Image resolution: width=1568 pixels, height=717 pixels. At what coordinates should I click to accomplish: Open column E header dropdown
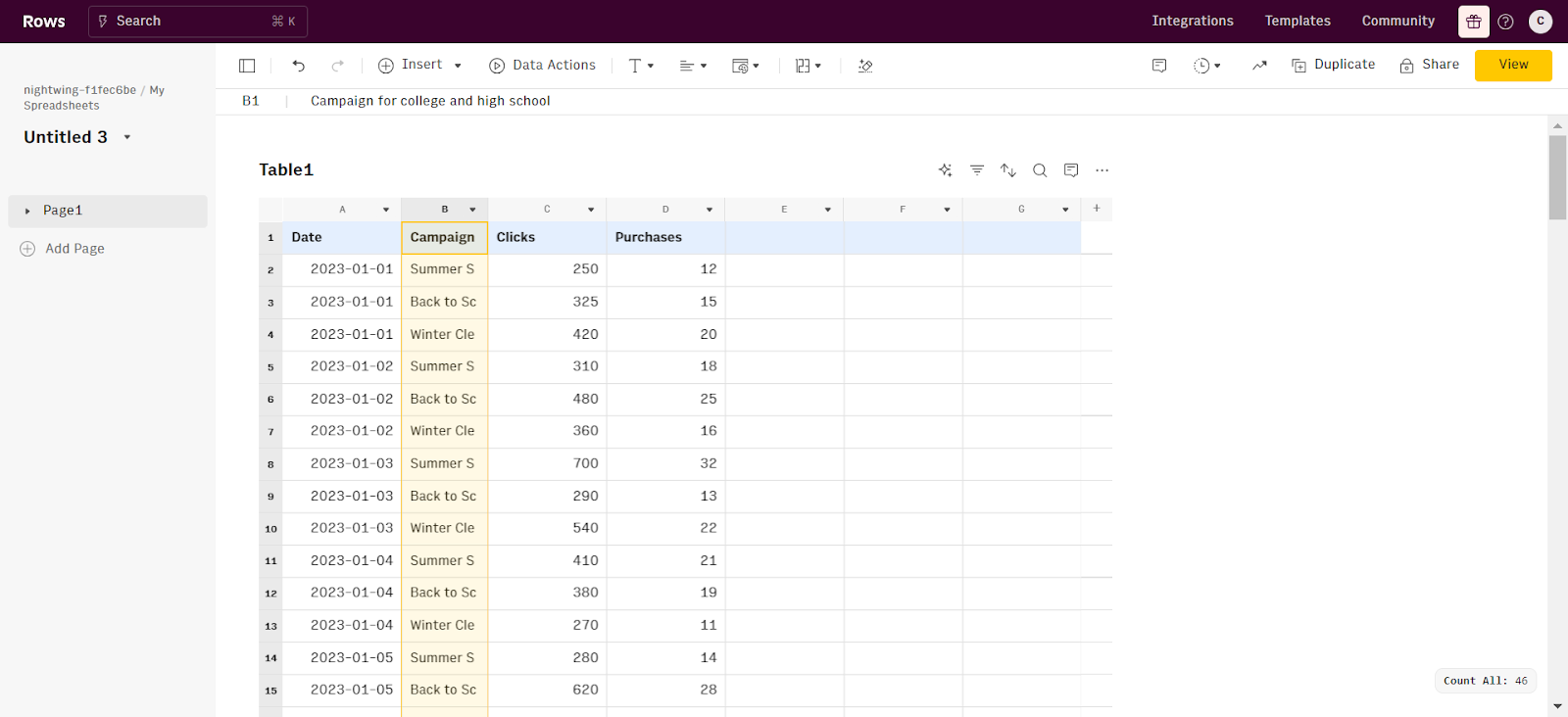tap(828, 210)
